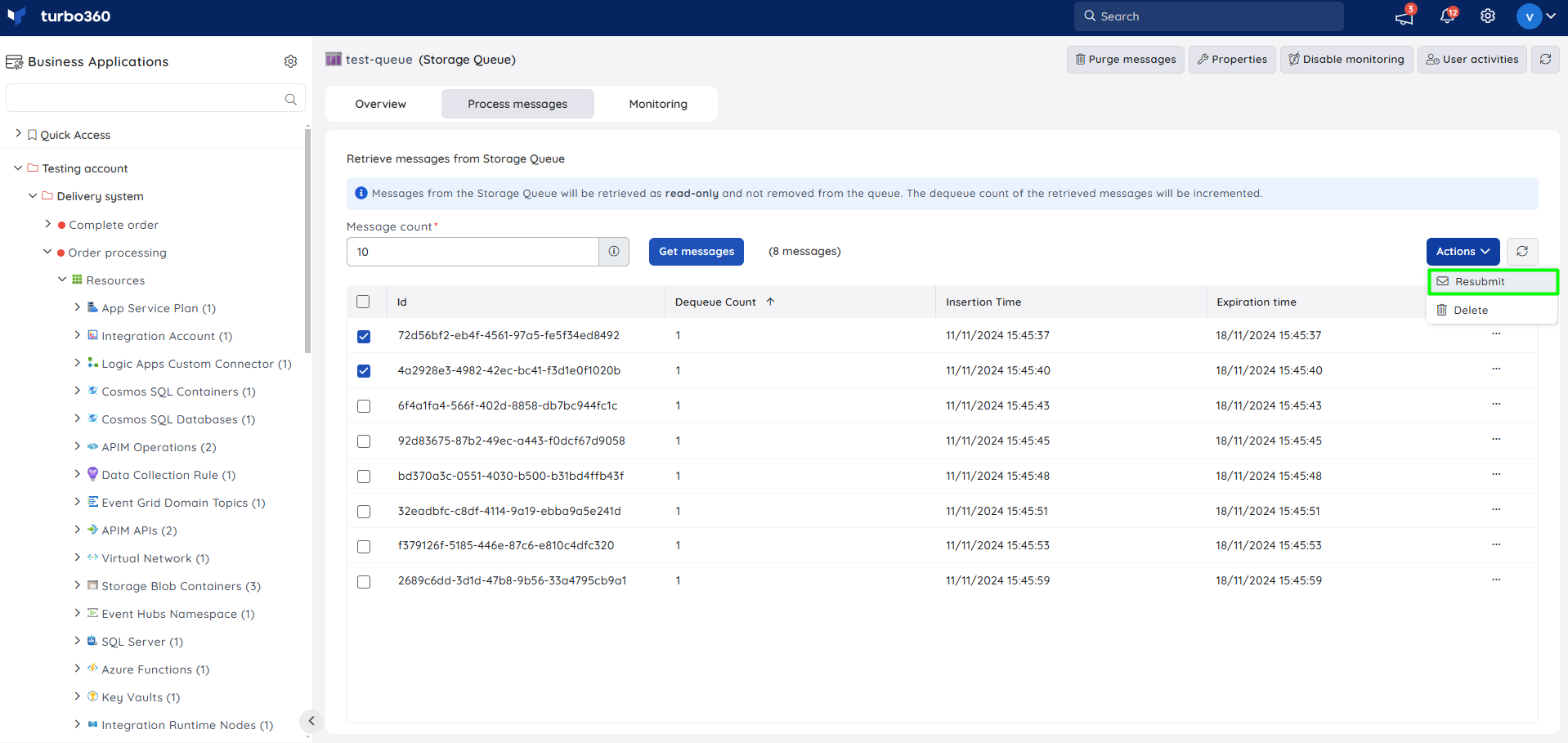Click the turbo360 logo
This screenshot has width=1568, height=743.
click(x=59, y=16)
